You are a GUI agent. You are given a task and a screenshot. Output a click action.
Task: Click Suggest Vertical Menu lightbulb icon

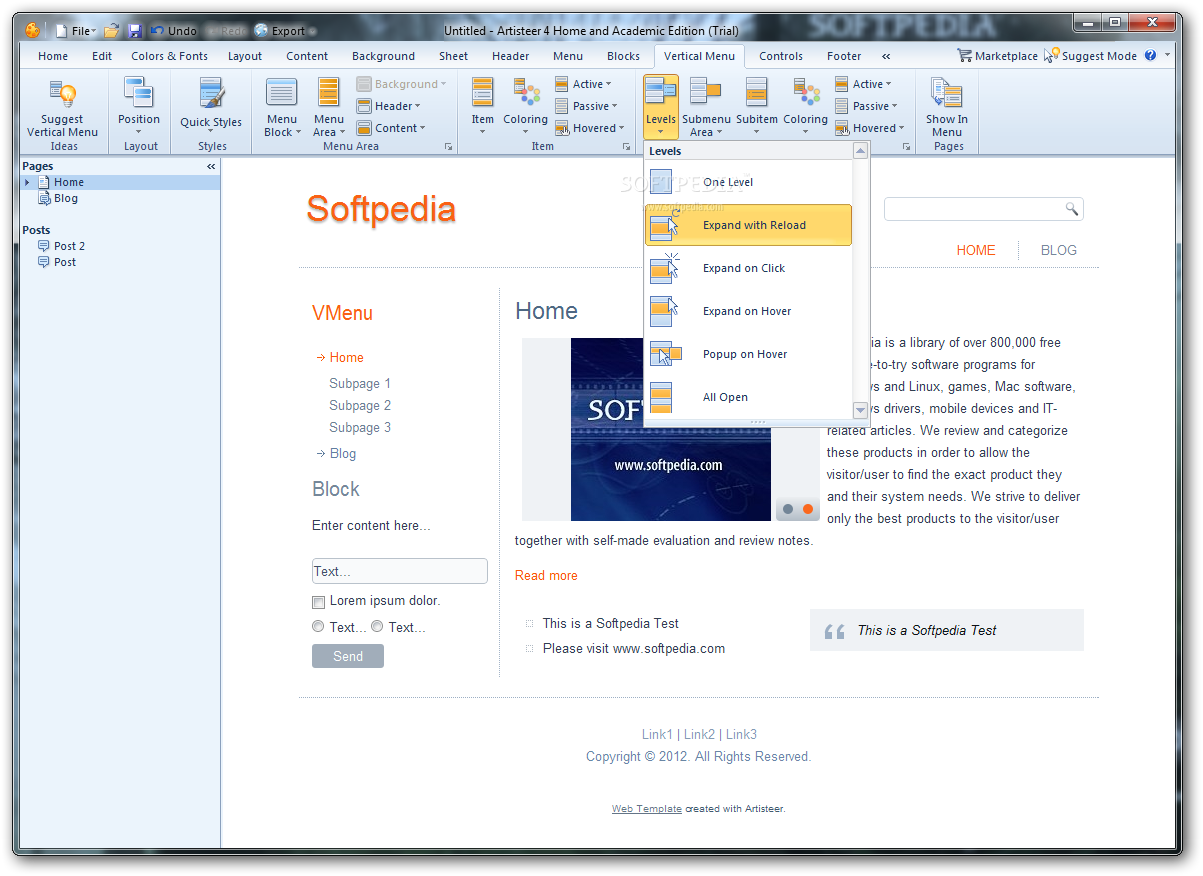62,94
